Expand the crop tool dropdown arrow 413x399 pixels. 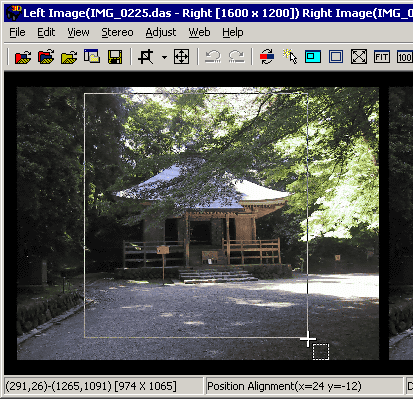pos(164,57)
